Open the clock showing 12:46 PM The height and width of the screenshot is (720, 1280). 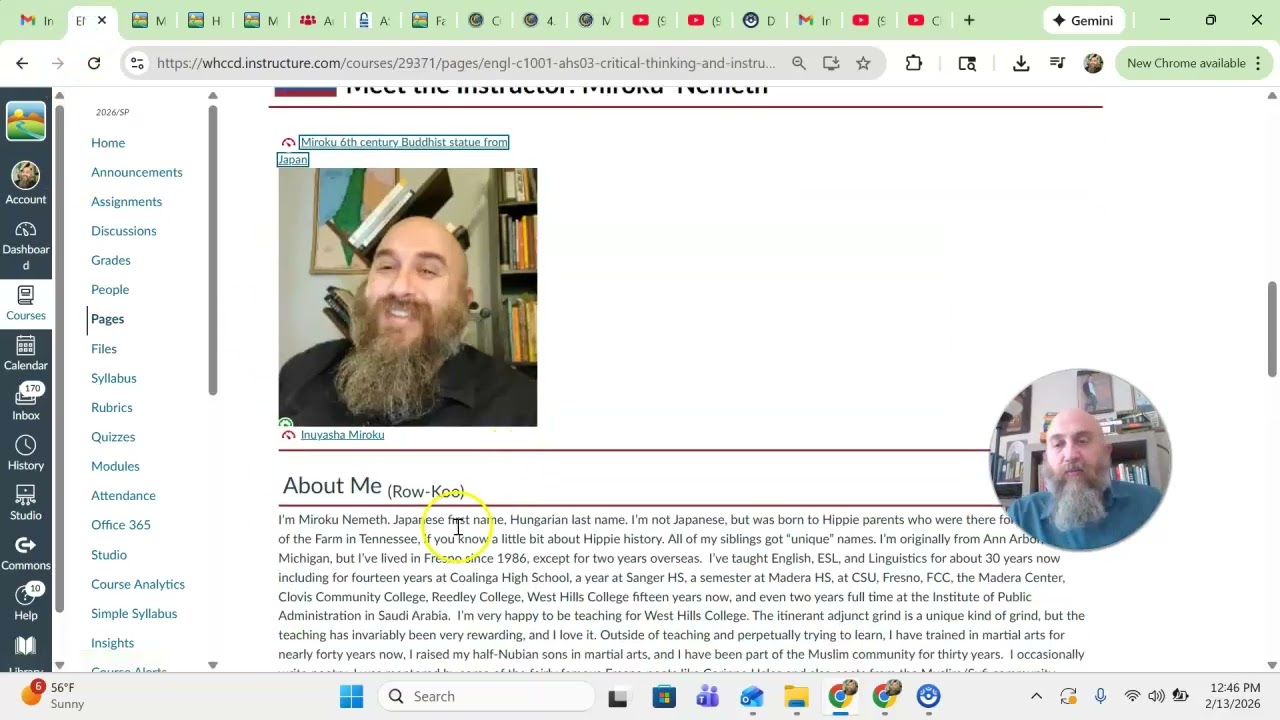(1235, 696)
